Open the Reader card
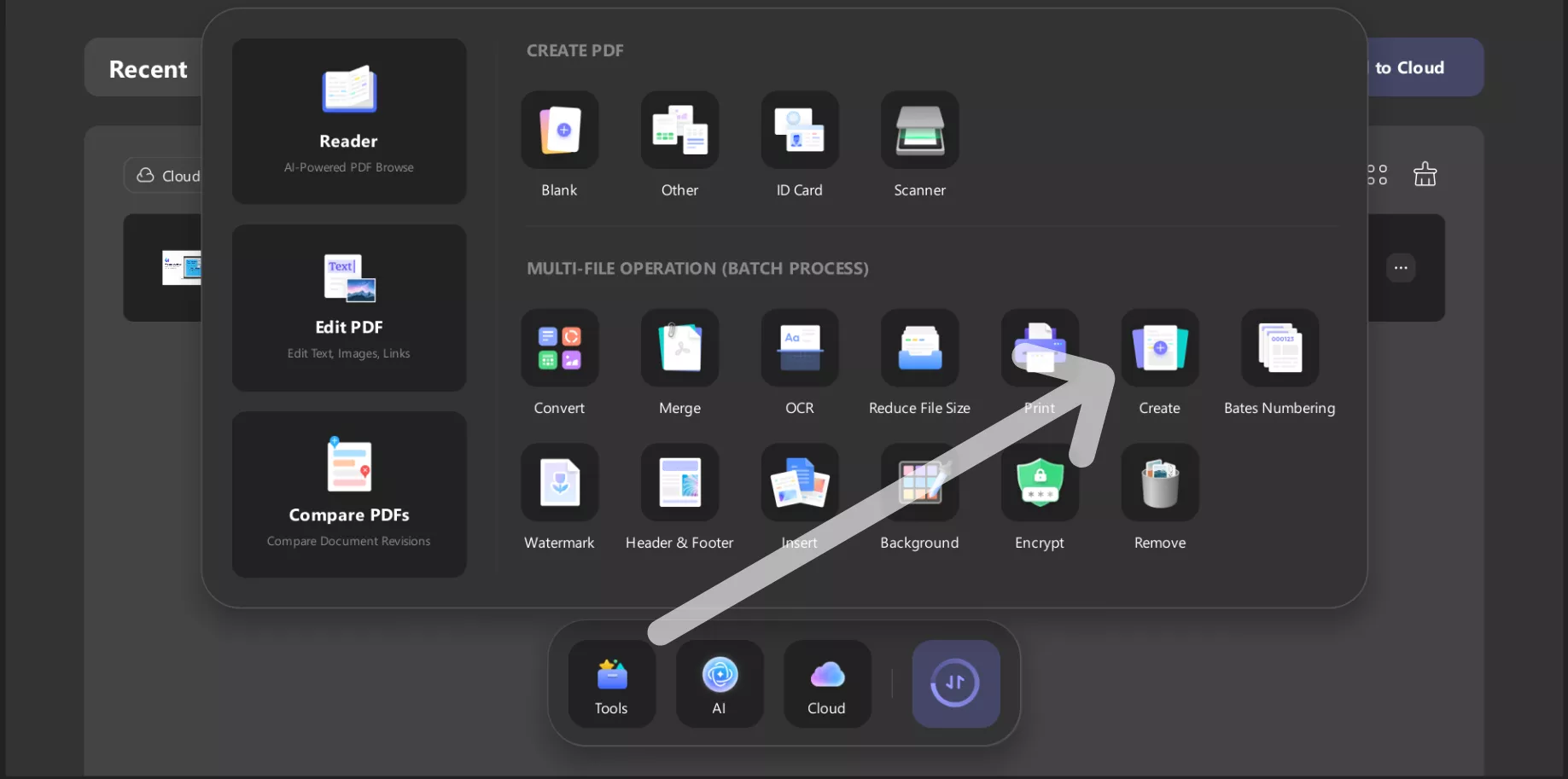Image resolution: width=1568 pixels, height=779 pixels. click(x=349, y=121)
